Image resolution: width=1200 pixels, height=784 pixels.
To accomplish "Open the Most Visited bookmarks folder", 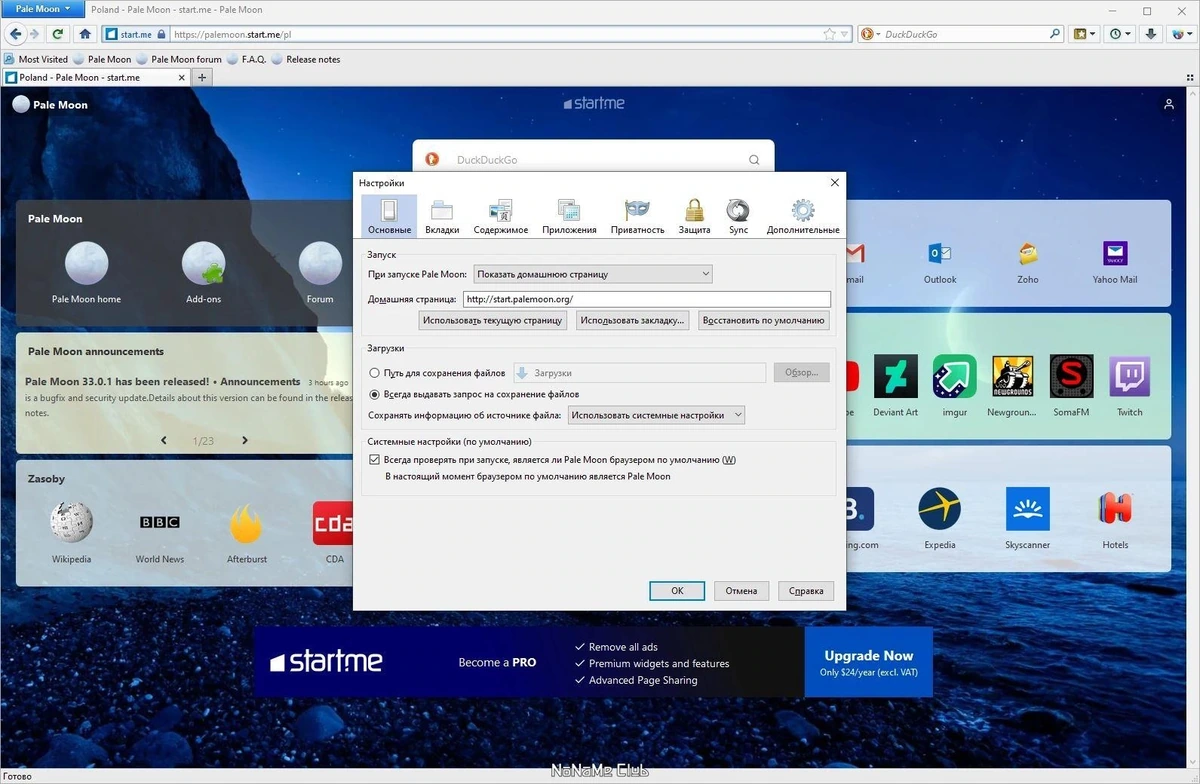I will coord(37,59).
